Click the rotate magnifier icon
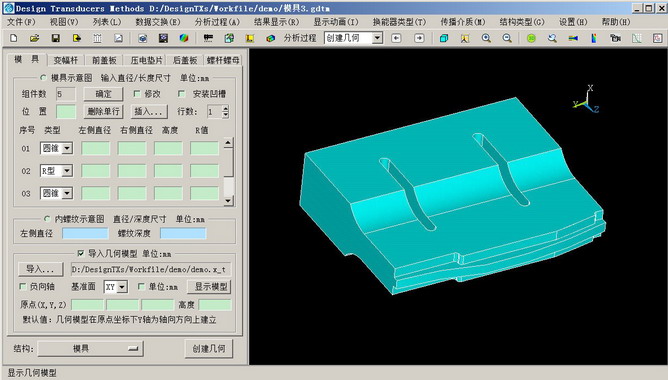This screenshot has width=668, height=380. tap(553, 38)
